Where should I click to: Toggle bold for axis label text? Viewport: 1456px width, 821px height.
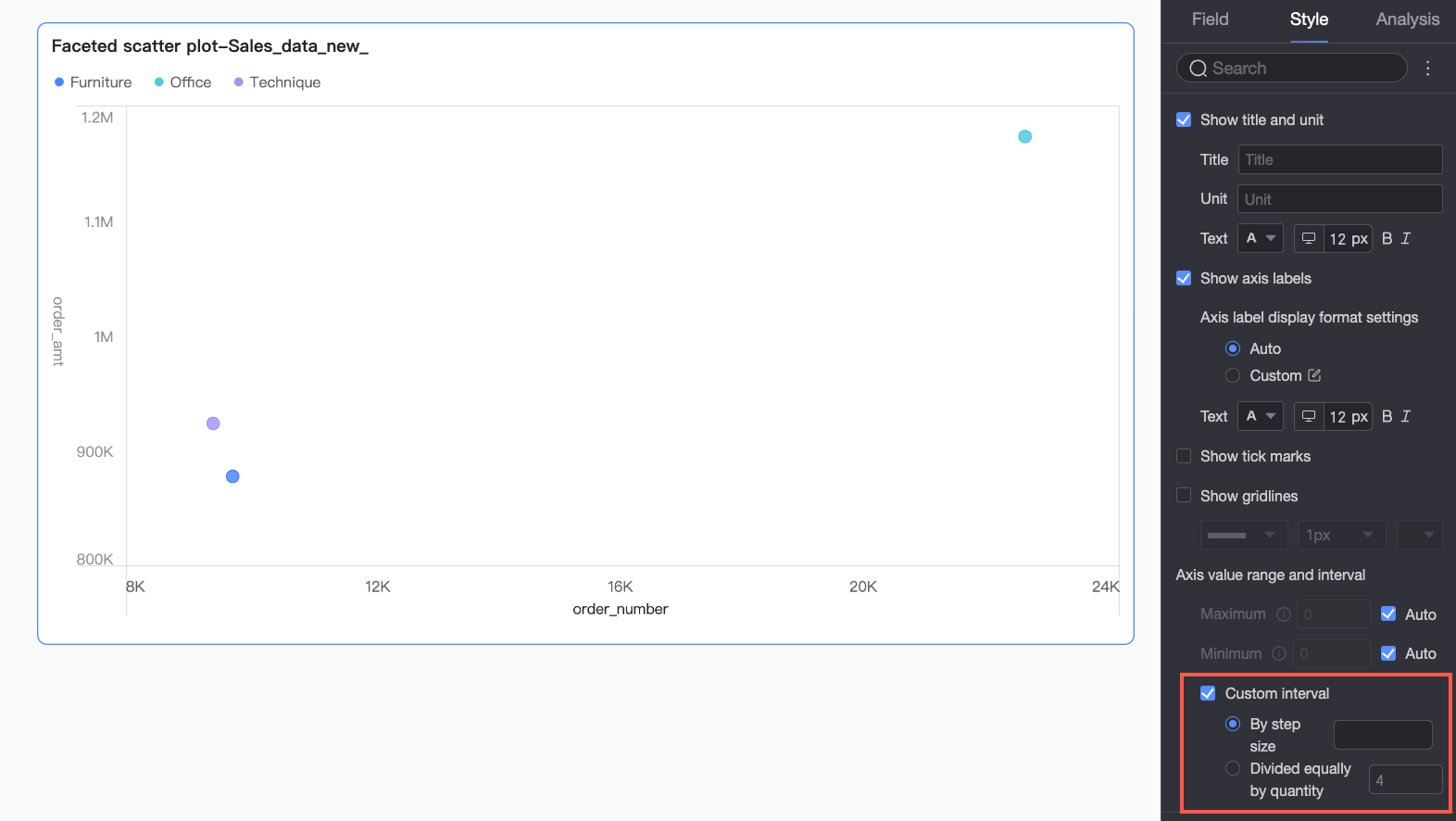point(1387,416)
